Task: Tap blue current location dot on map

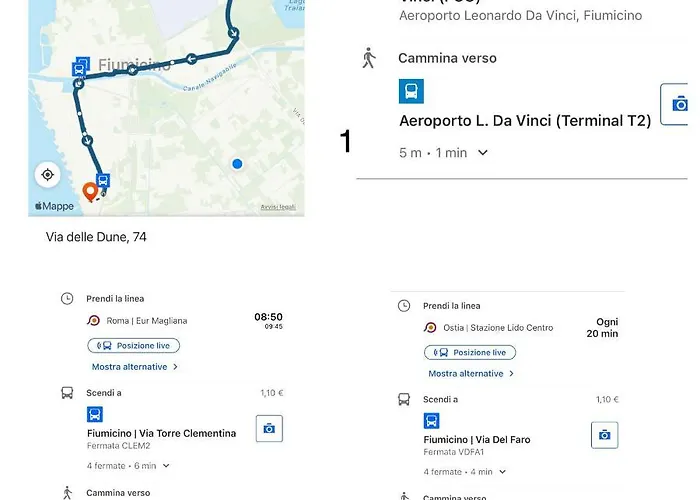Action: [237, 163]
